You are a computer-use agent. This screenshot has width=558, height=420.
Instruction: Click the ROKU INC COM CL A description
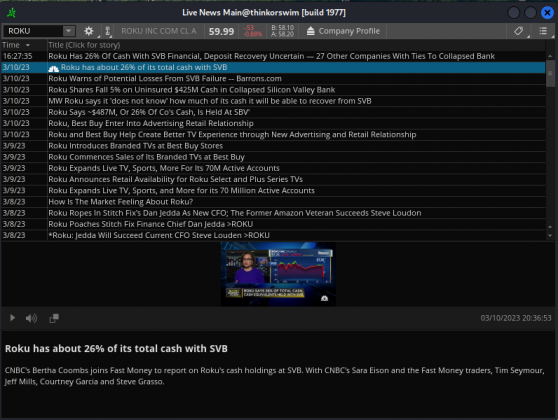pyautogui.click(x=159, y=31)
